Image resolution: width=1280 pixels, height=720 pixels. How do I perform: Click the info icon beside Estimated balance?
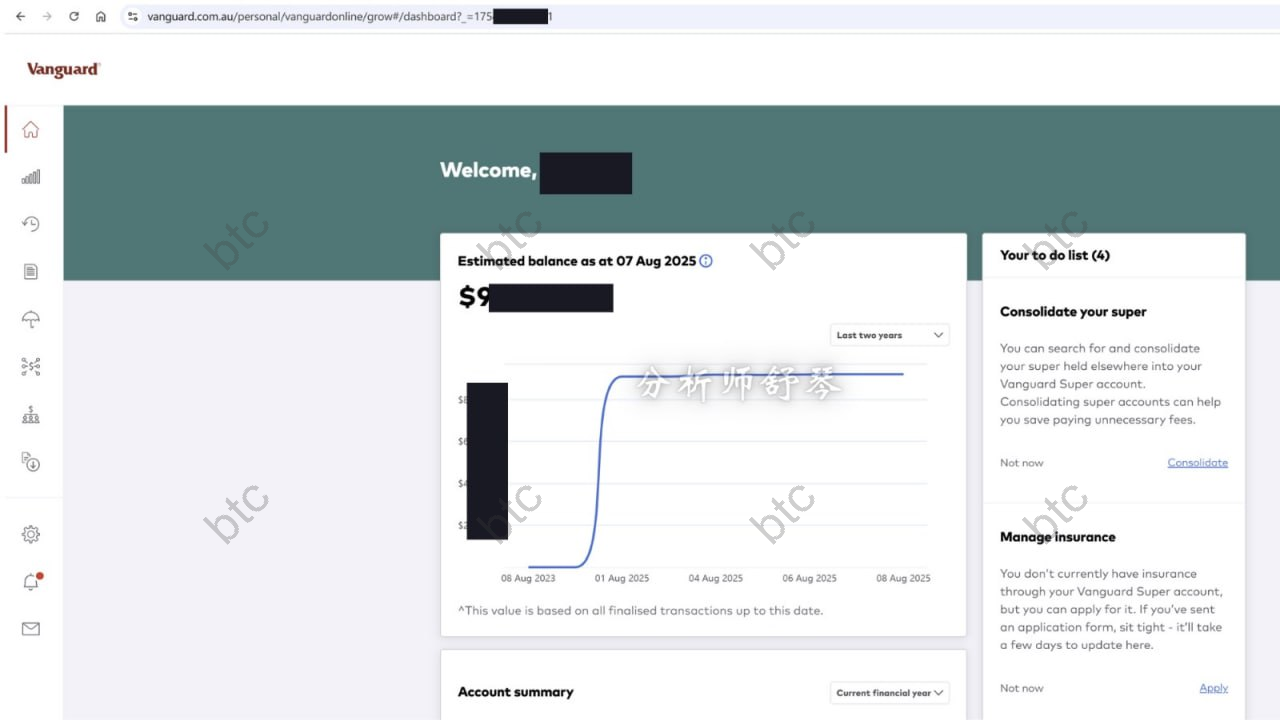pyautogui.click(x=706, y=261)
